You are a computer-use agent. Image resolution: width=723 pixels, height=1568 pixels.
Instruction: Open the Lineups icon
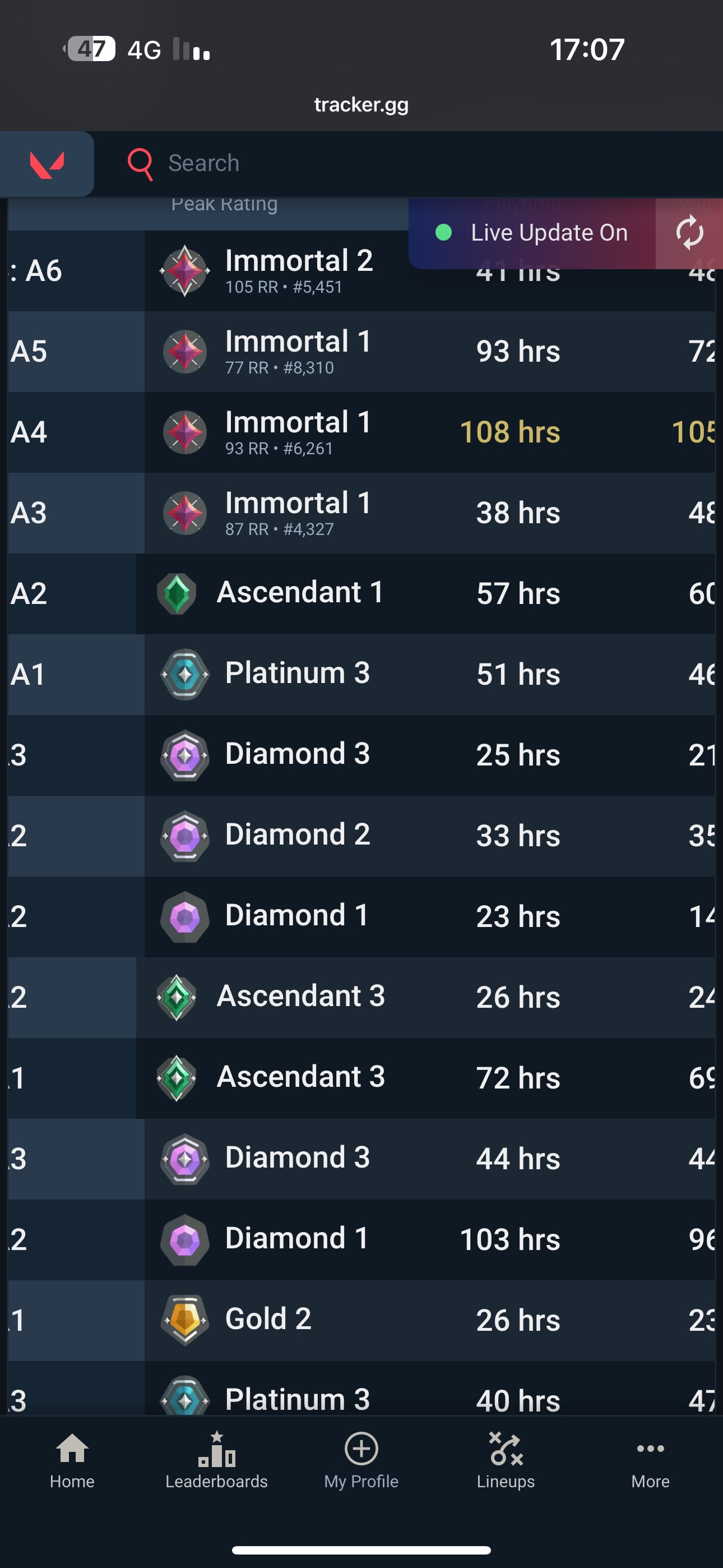pos(506,1449)
